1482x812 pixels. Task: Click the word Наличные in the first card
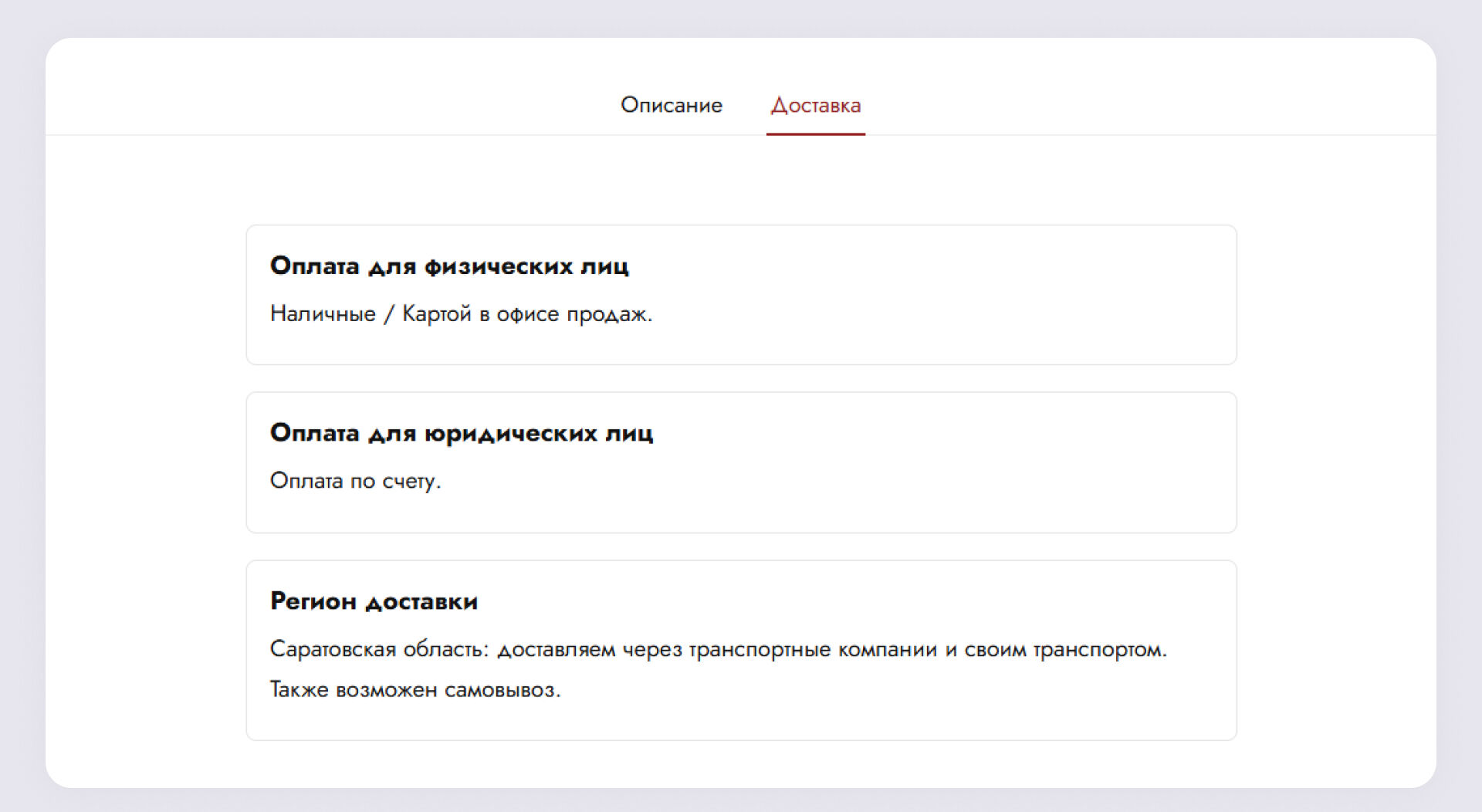click(323, 314)
